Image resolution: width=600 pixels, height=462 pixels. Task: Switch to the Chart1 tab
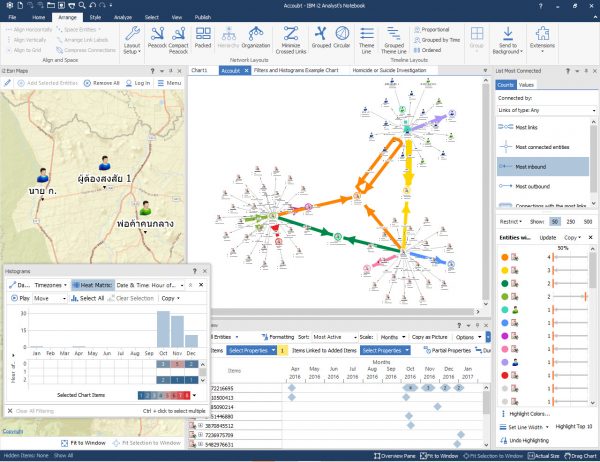tap(199, 70)
